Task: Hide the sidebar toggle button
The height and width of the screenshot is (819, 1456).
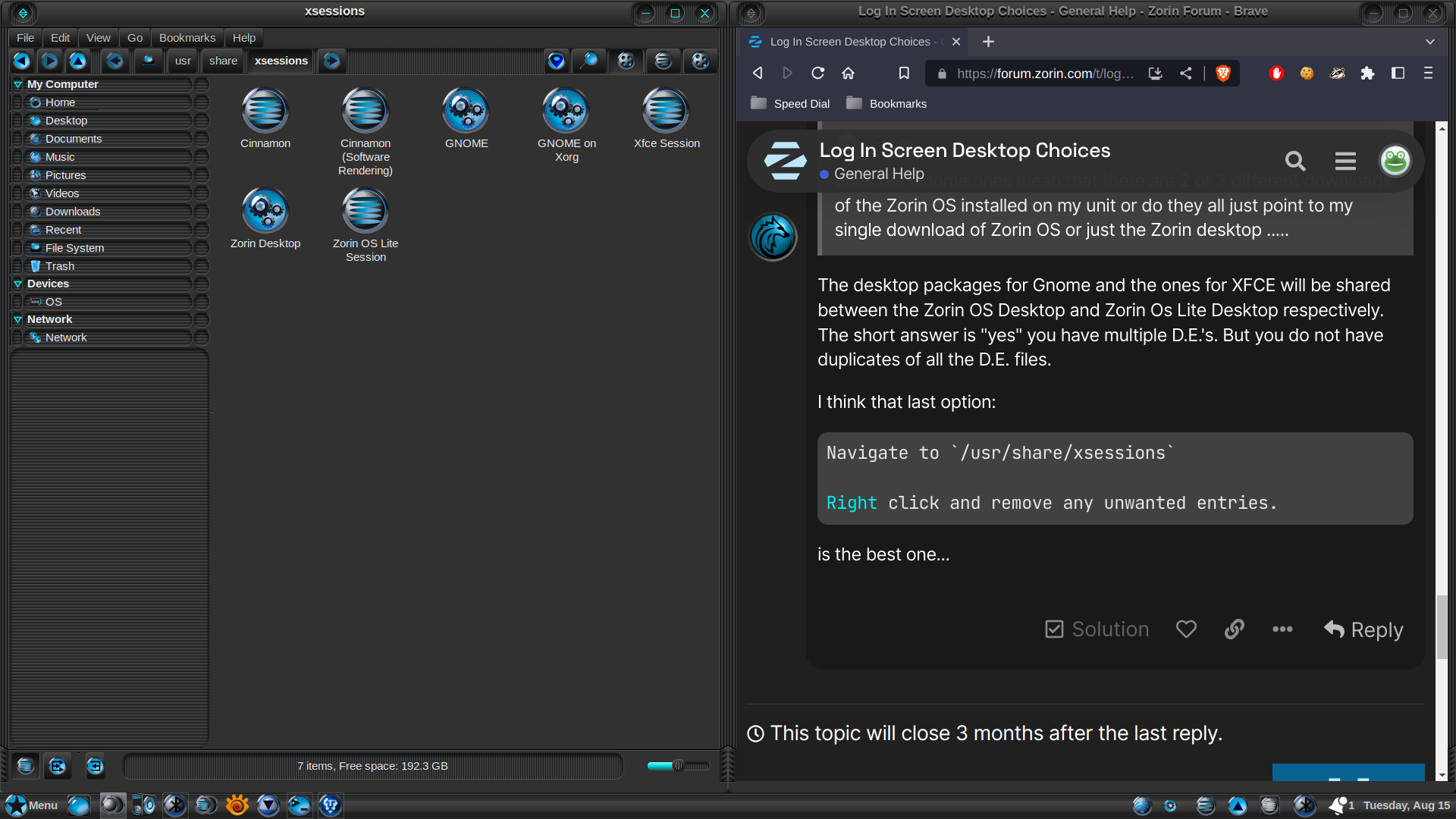Action: pos(95,766)
